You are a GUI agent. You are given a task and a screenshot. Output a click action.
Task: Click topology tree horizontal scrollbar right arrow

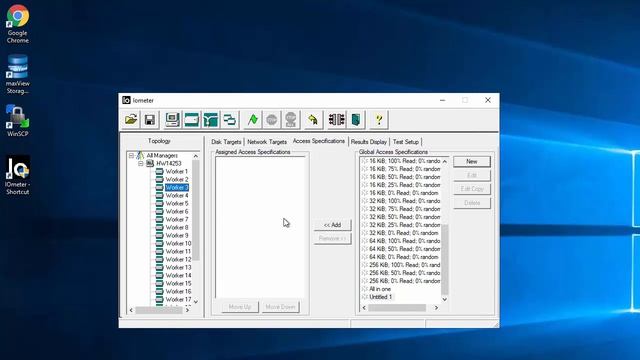click(x=187, y=310)
